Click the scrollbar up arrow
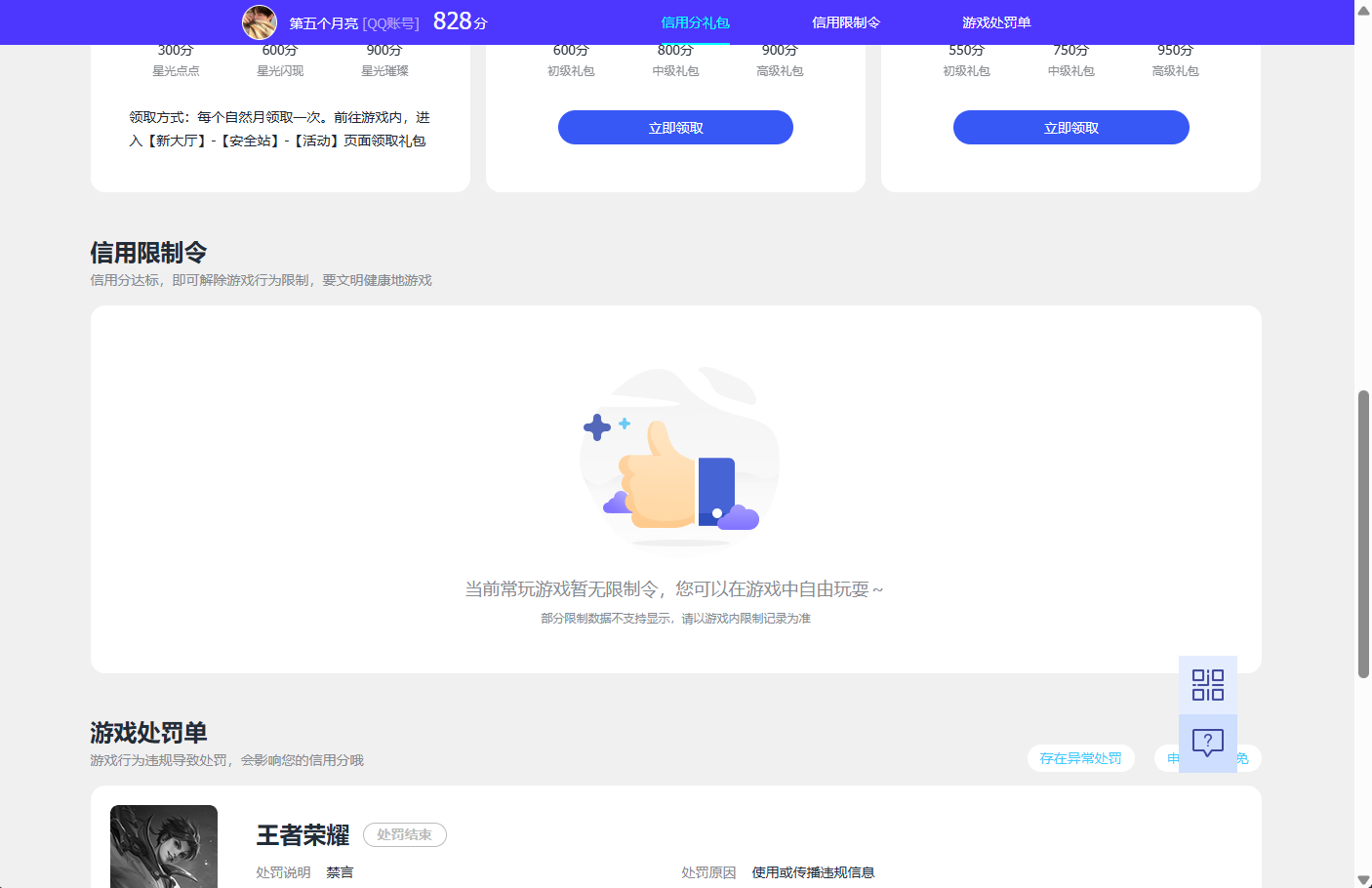This screenshot has height=888, width=1372. click(x=1363, y=11)
